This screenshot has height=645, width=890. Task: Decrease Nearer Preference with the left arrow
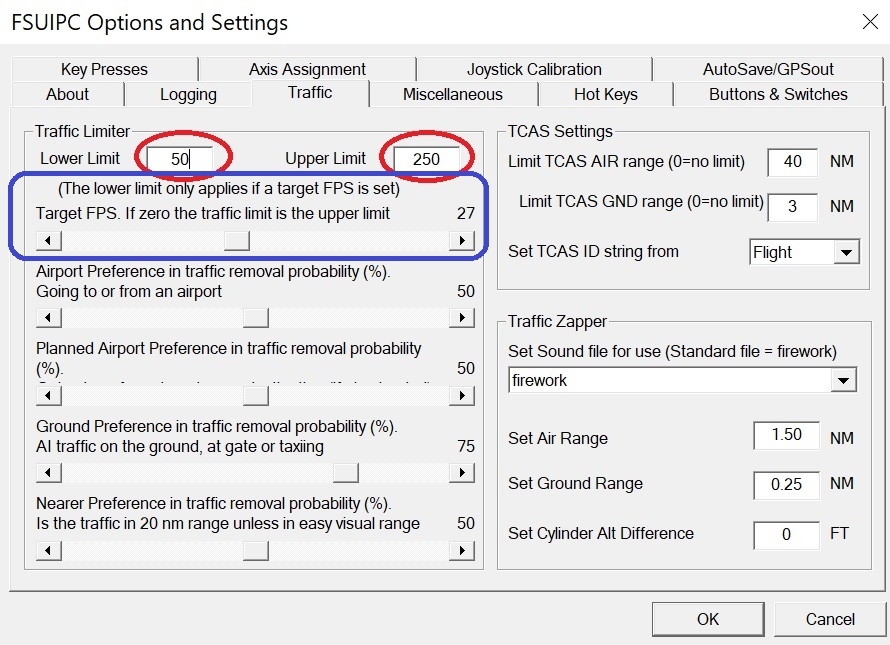pyautogui.click(x=49, y=551)
